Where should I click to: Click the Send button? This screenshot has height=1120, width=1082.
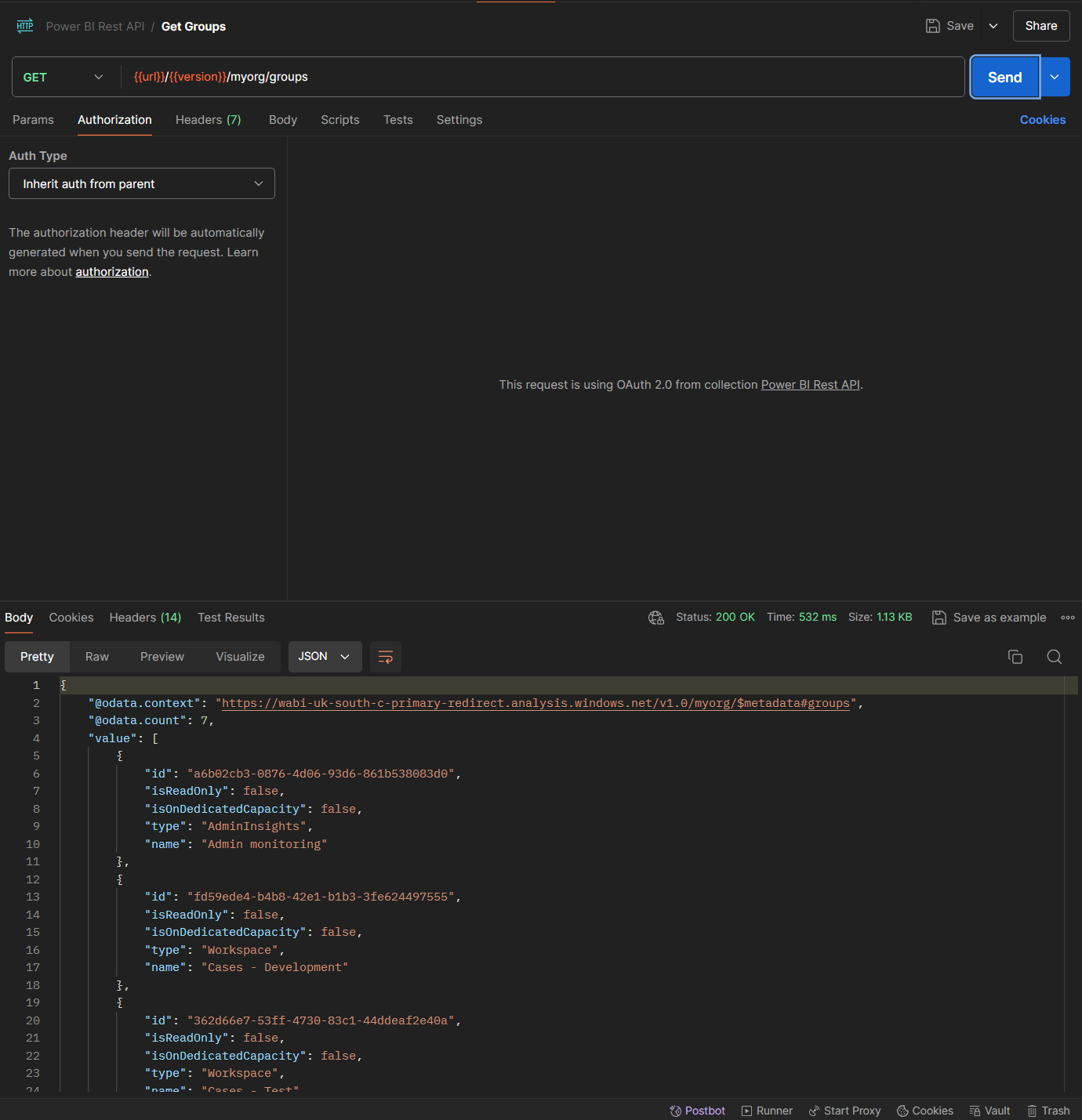click(x=1004, y=77)
